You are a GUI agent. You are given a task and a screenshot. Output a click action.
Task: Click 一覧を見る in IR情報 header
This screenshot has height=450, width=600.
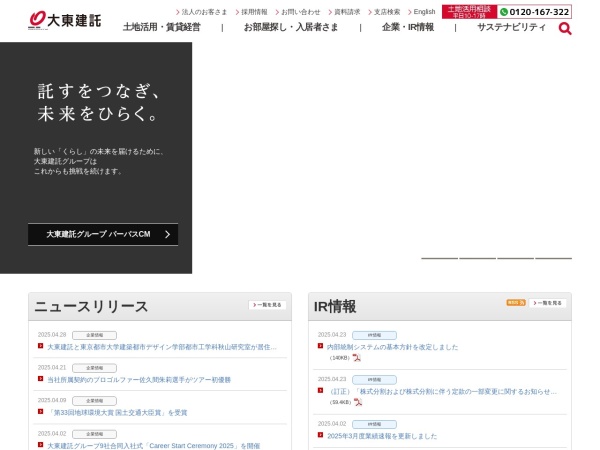click(547, 303)
